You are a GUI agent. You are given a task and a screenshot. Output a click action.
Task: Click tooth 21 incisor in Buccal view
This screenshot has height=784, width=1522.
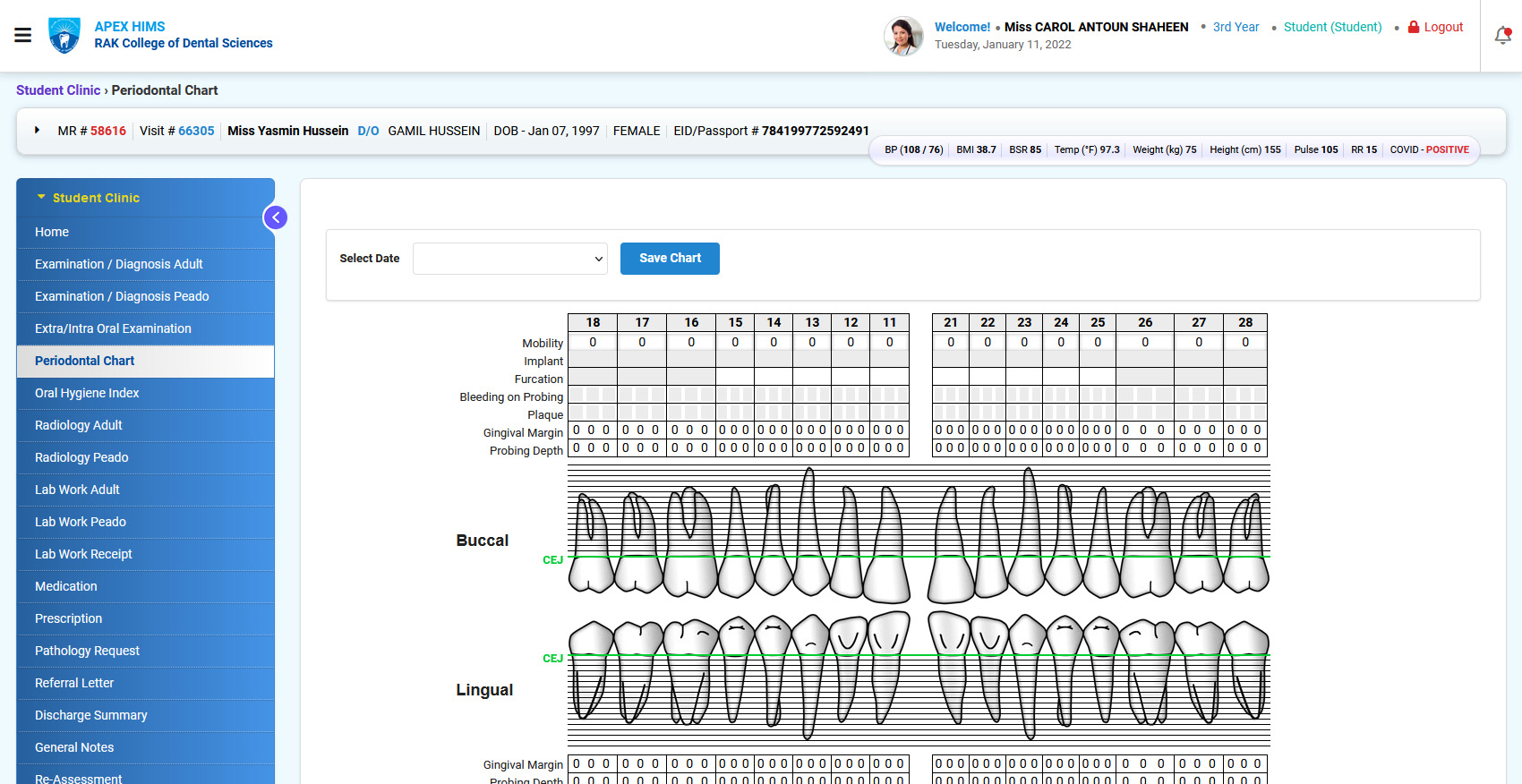(x=951, y=544)
